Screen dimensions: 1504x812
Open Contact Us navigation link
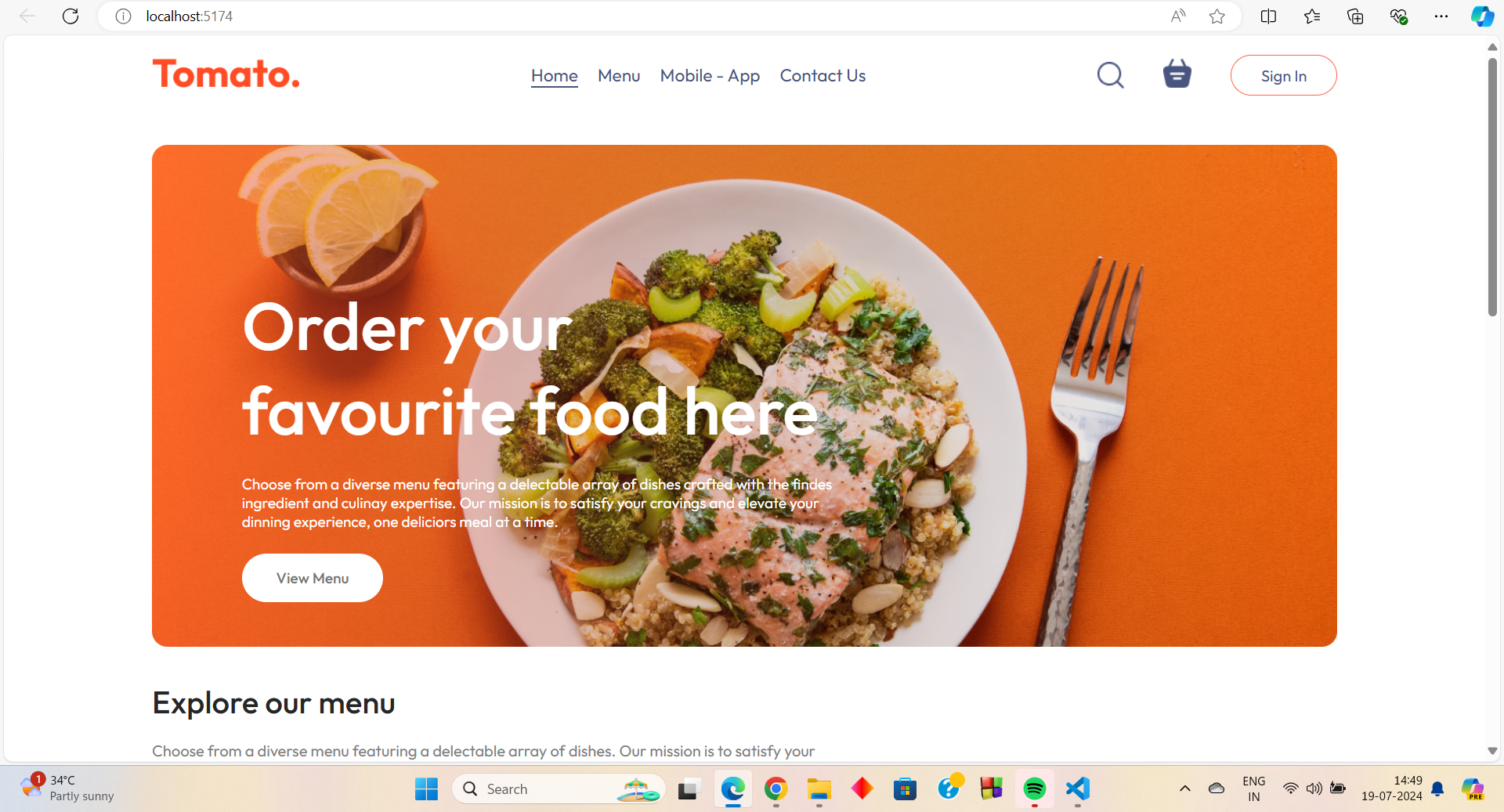(822, 76)
